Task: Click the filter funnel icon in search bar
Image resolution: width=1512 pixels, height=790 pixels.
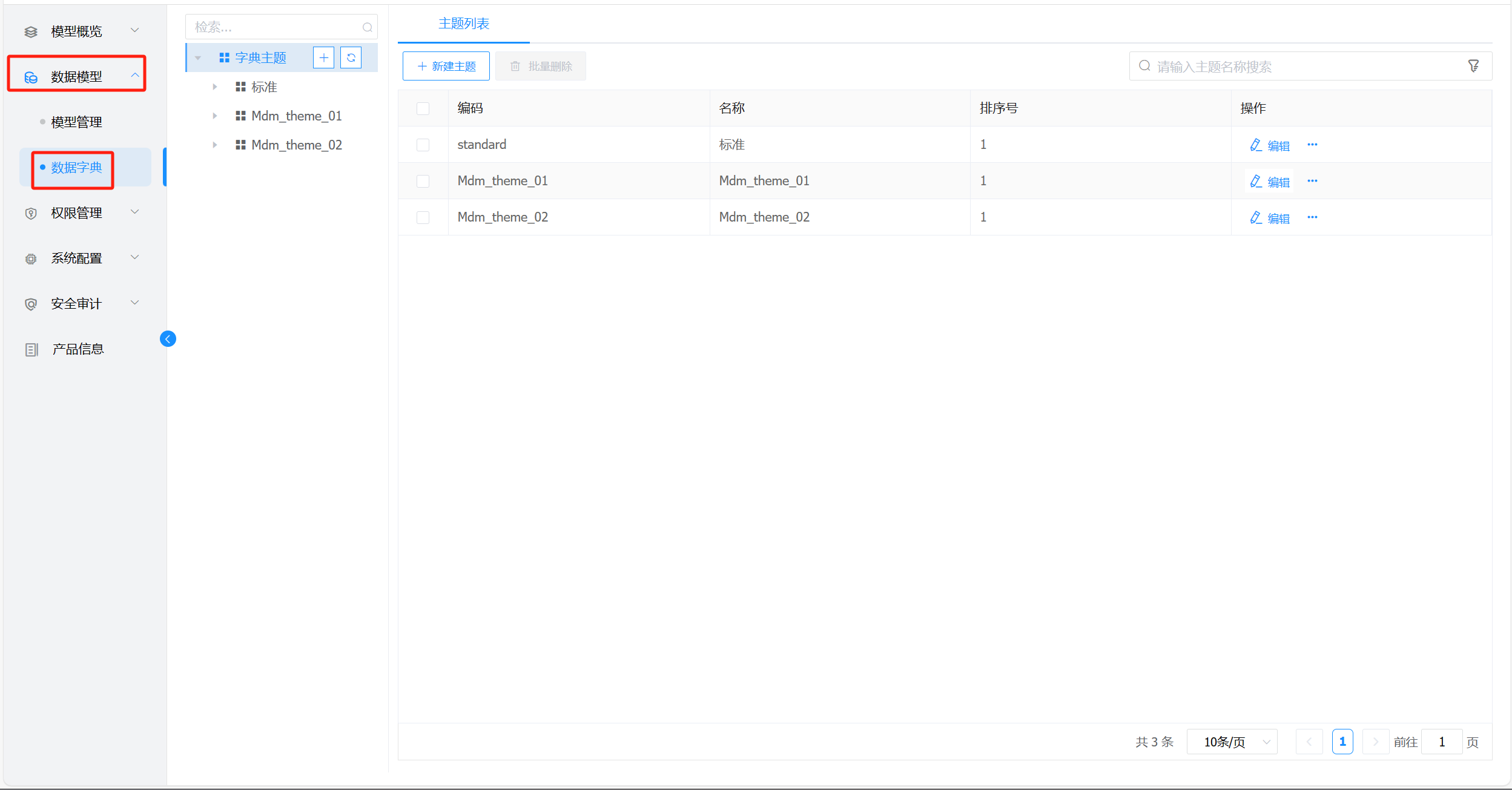Action: tap(1473, 66)
